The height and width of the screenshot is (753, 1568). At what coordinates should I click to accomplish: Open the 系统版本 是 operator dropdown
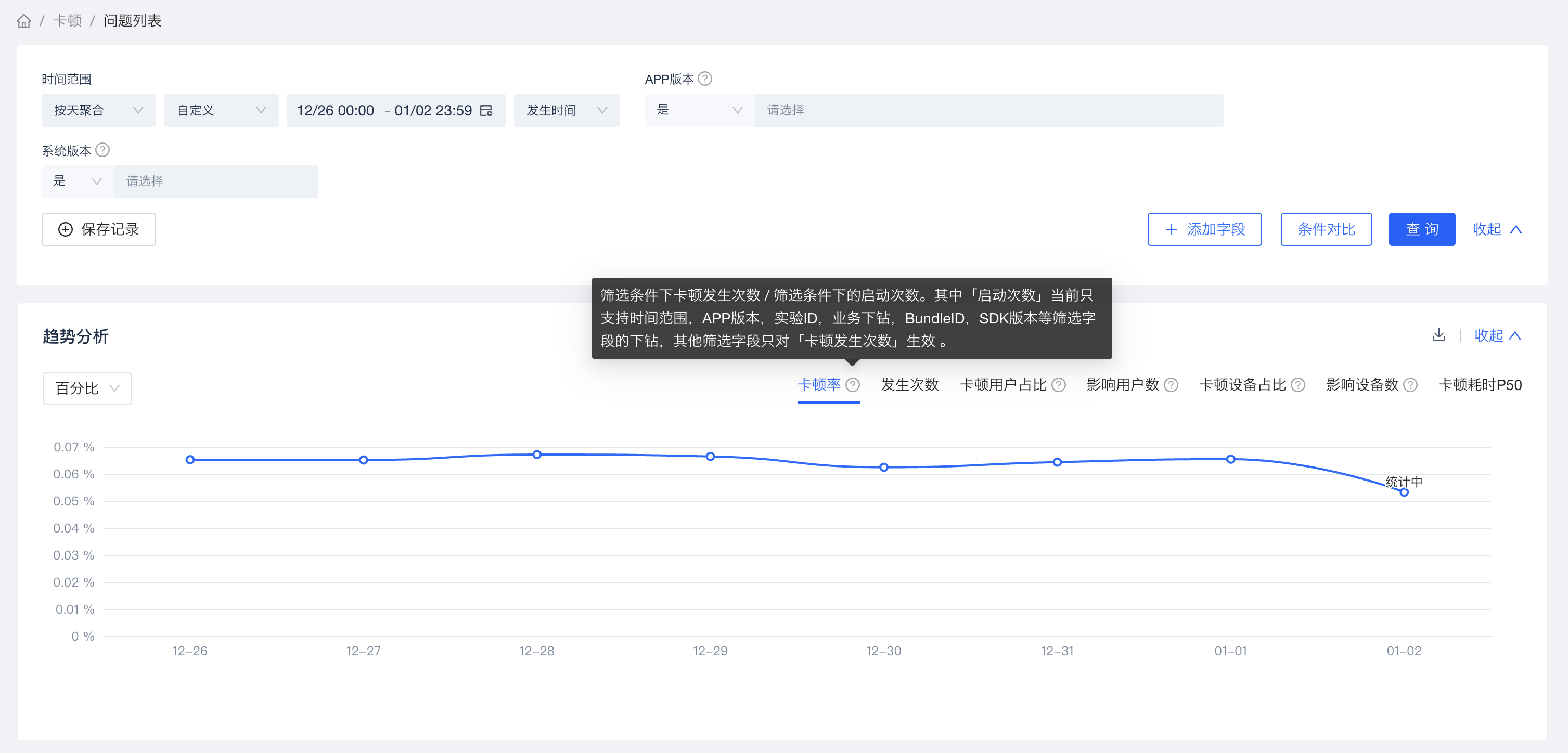click(x=78, y=181)
